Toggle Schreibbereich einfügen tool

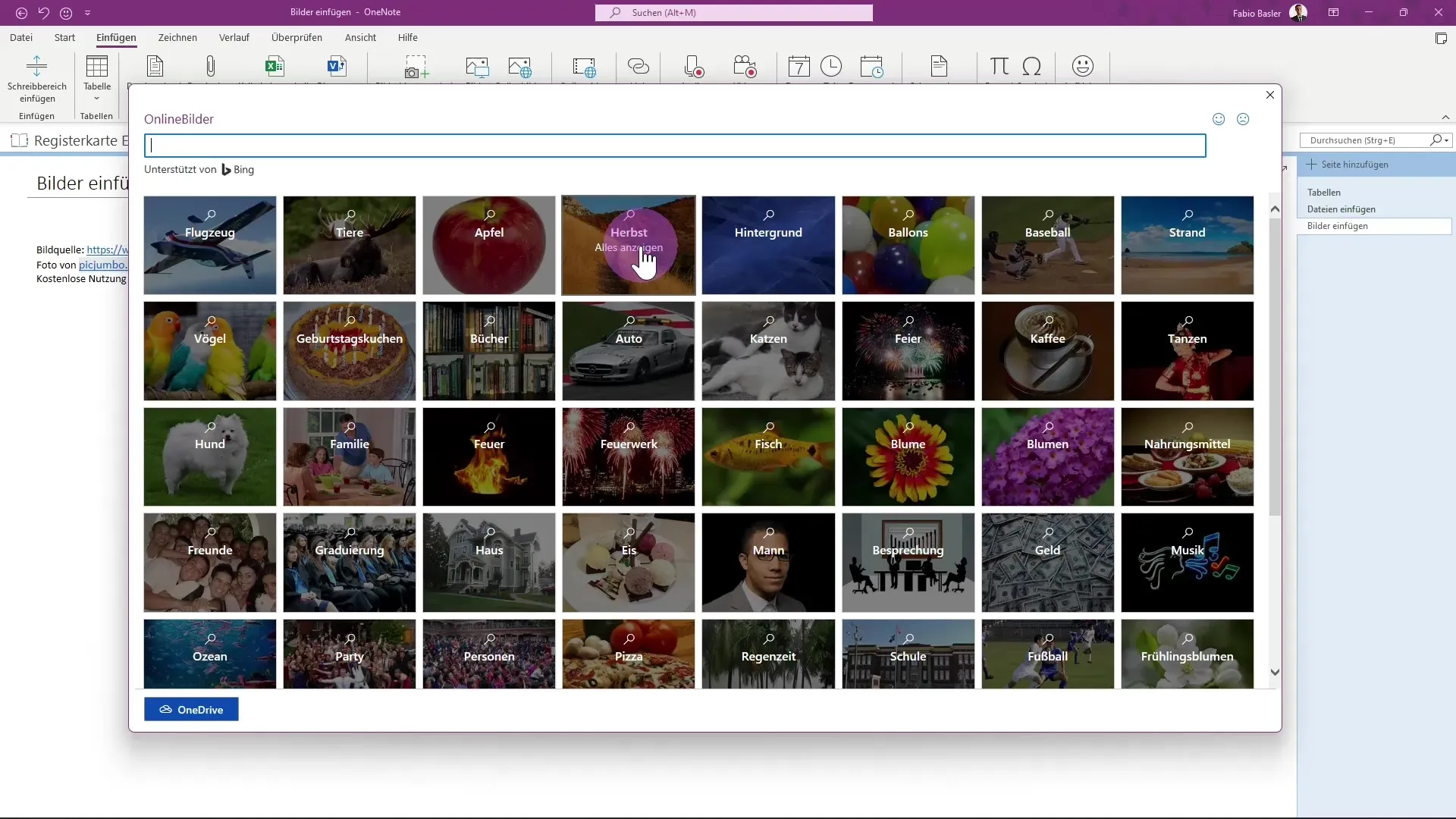coord(37,79)
